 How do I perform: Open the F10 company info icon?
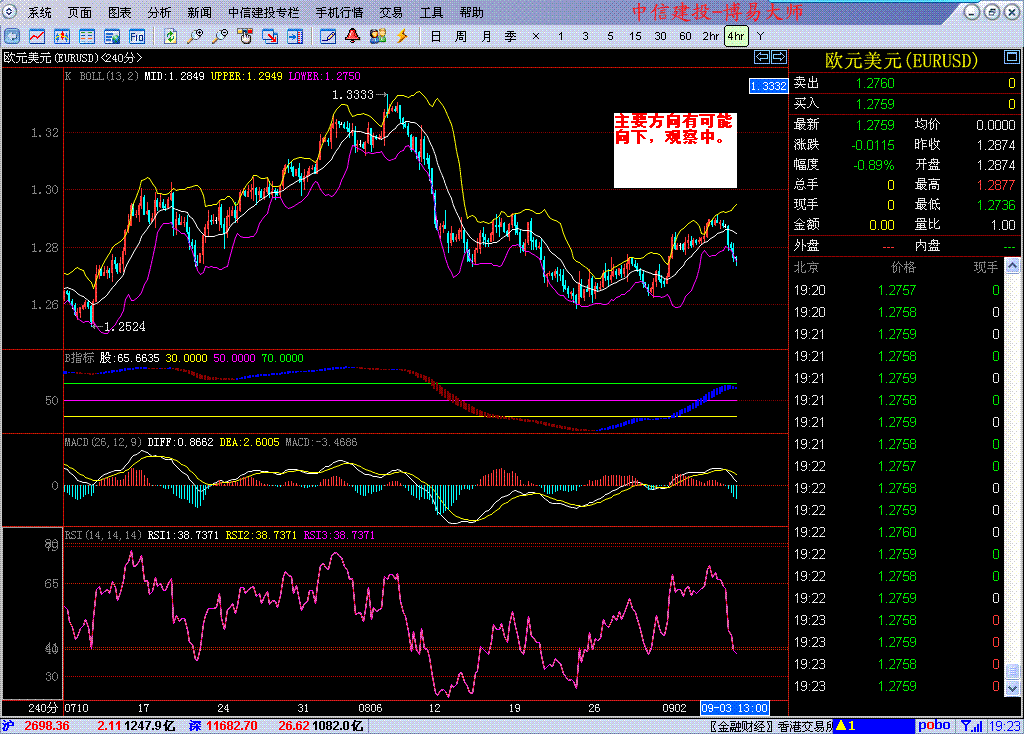pos(136,36)
